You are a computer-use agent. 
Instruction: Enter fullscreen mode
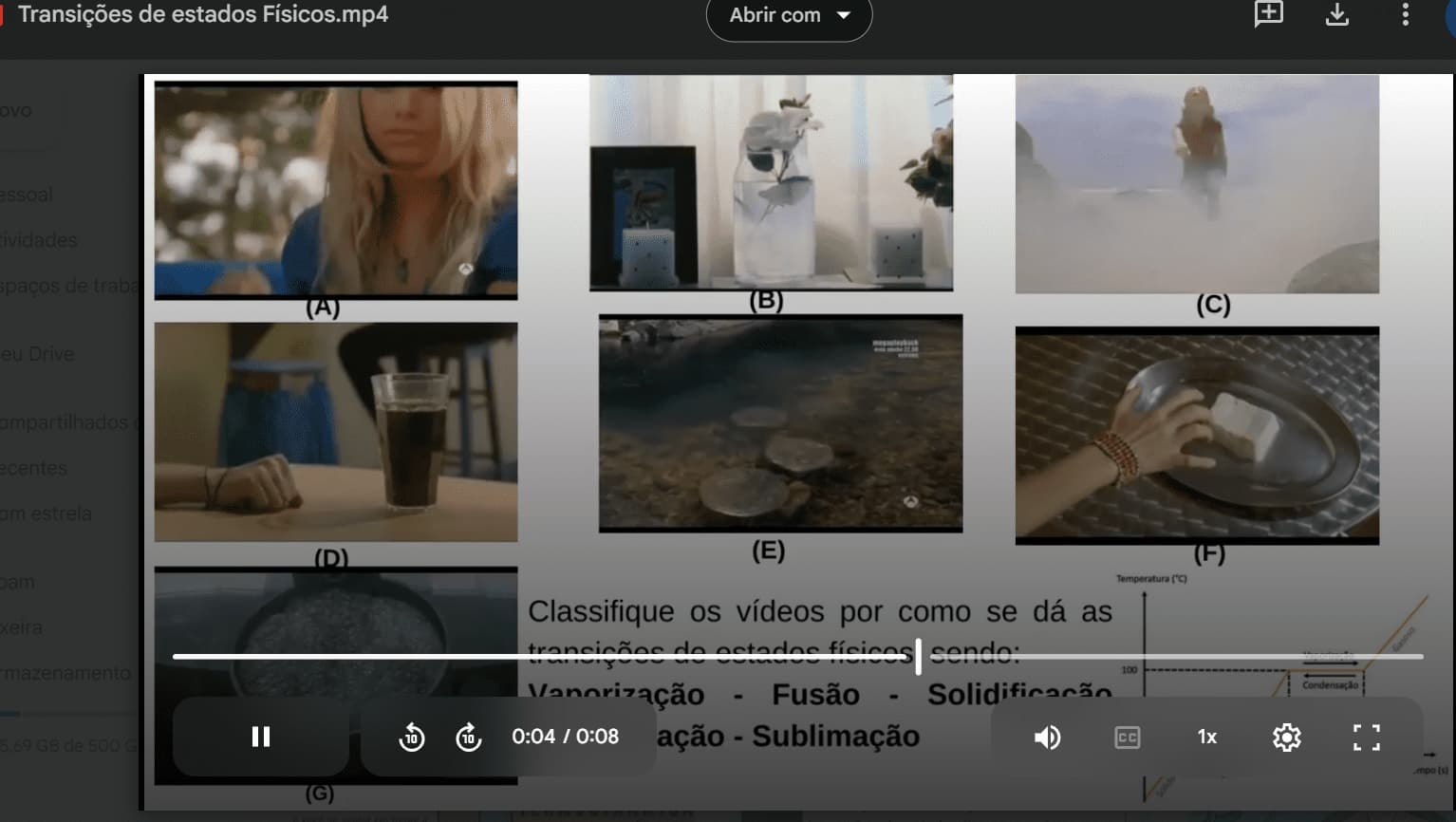1366,737
